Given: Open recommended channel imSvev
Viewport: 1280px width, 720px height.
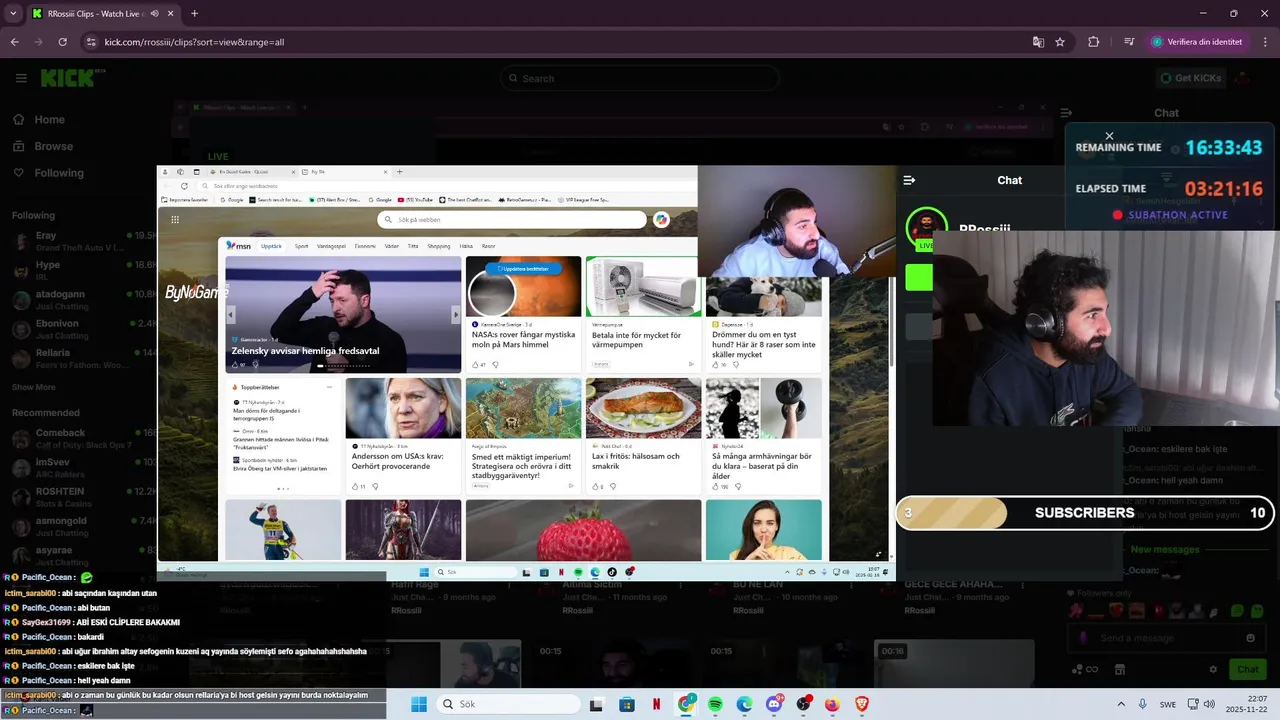Looking at the screenshot, I should tap(84, 467).
